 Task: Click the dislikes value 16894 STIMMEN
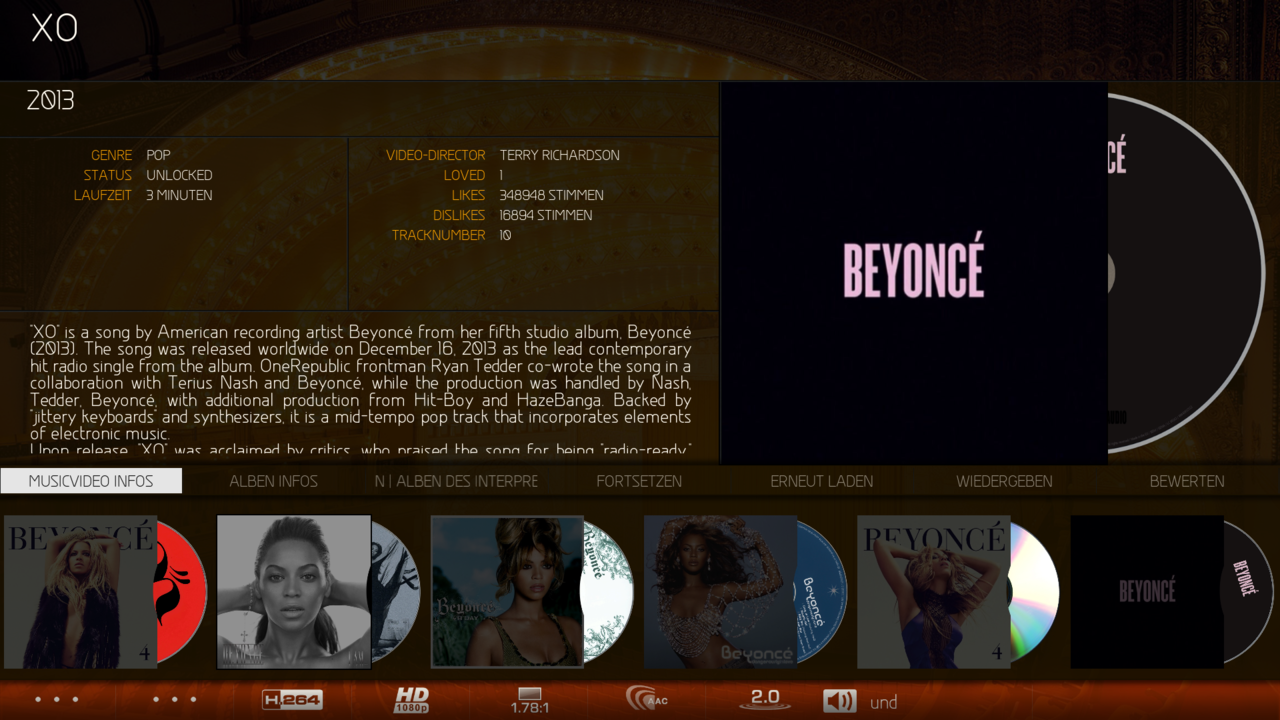[545, 215]
